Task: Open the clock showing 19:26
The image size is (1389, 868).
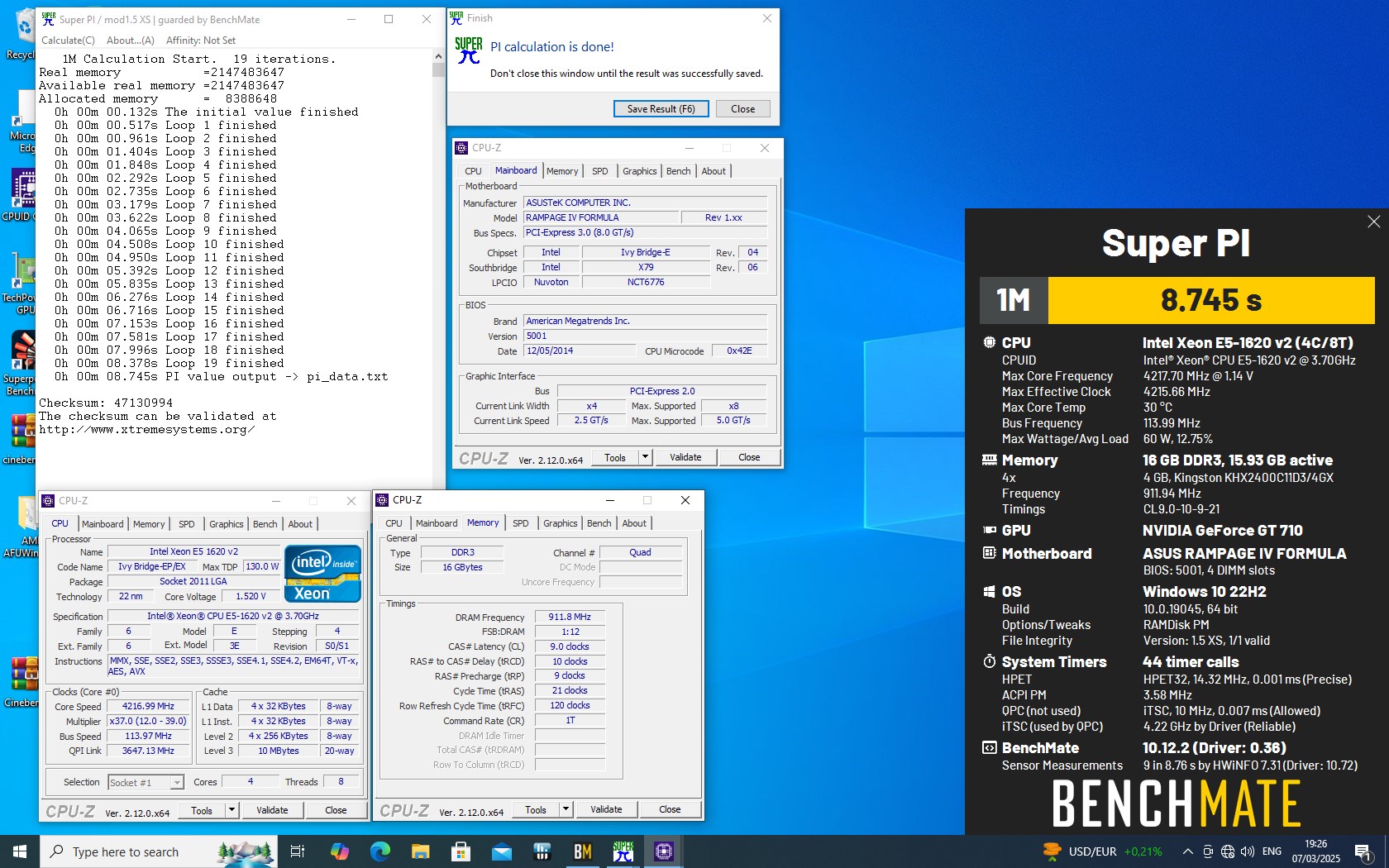Action: tap(1316, 851)
